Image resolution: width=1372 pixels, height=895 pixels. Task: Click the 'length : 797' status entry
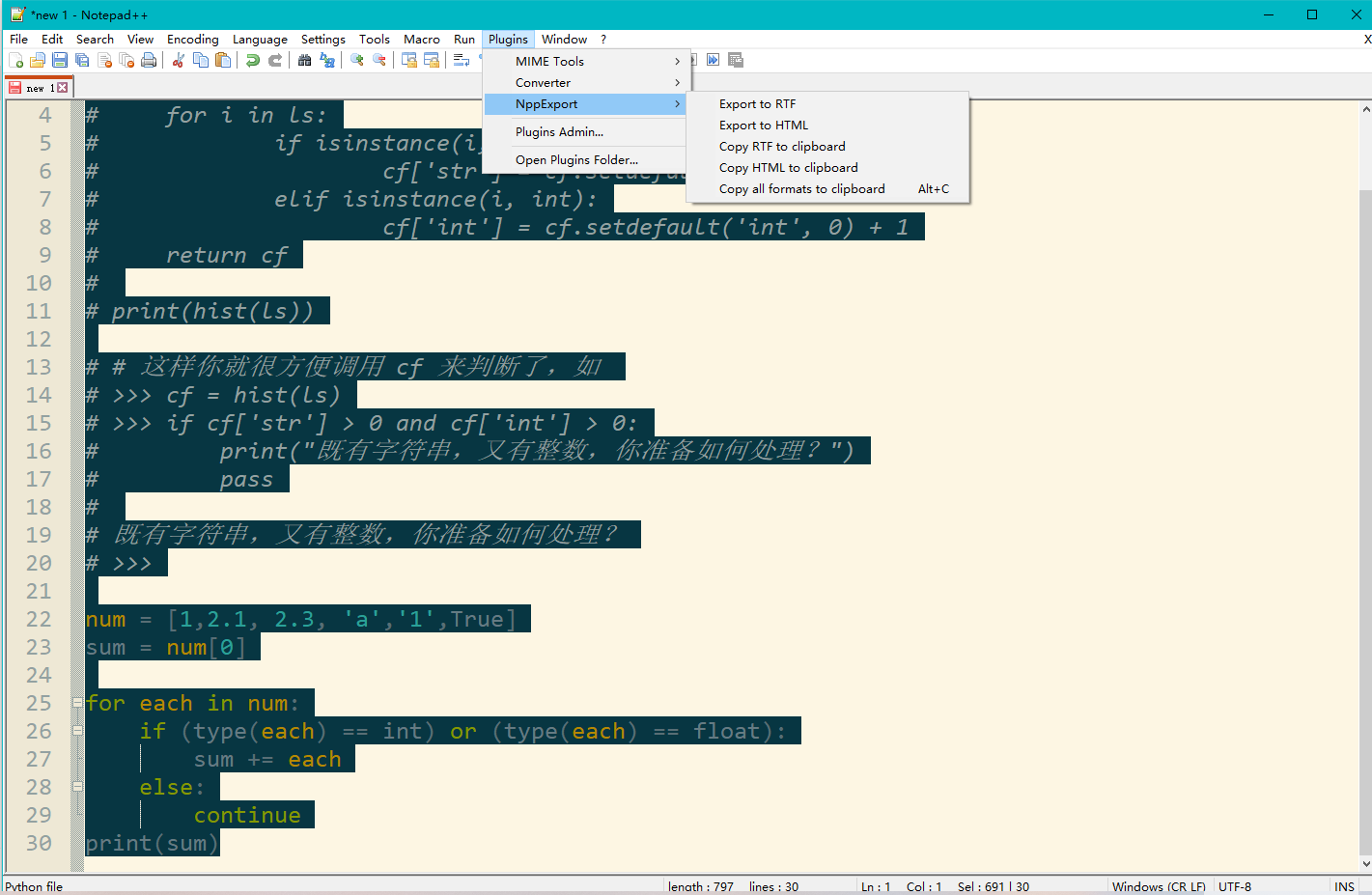701,886
